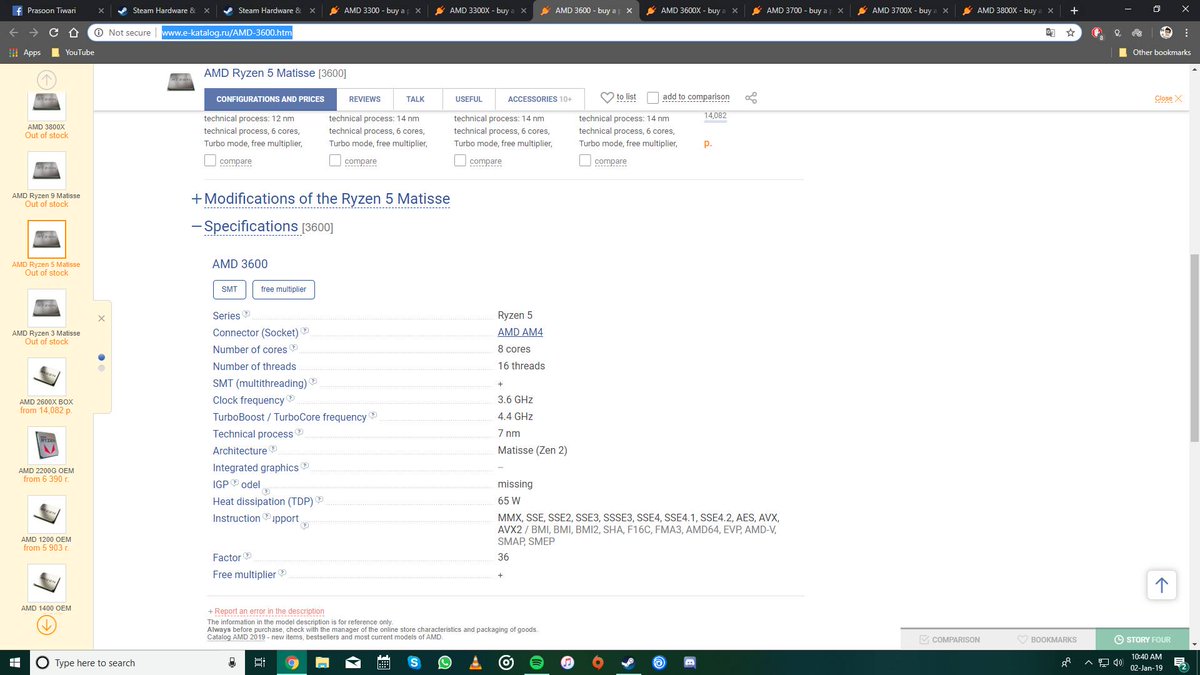Click the SMT feature tag button
The width and height of the screenshot is (1200, 675).
pos(229,289)
